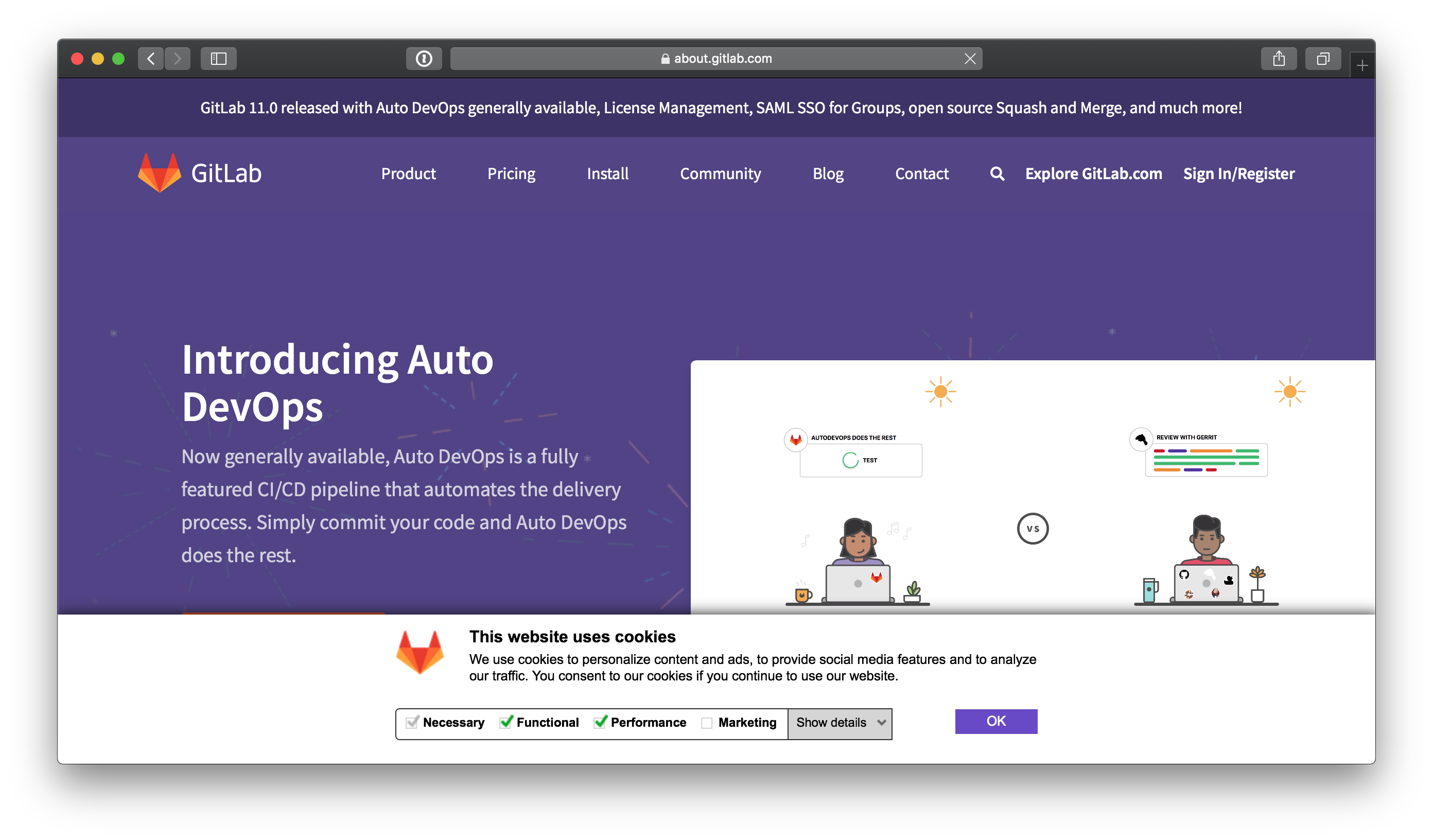Click the VS circle in illustration
The height and width of the screenshot is (840, 1433).
pos(1033,528)
